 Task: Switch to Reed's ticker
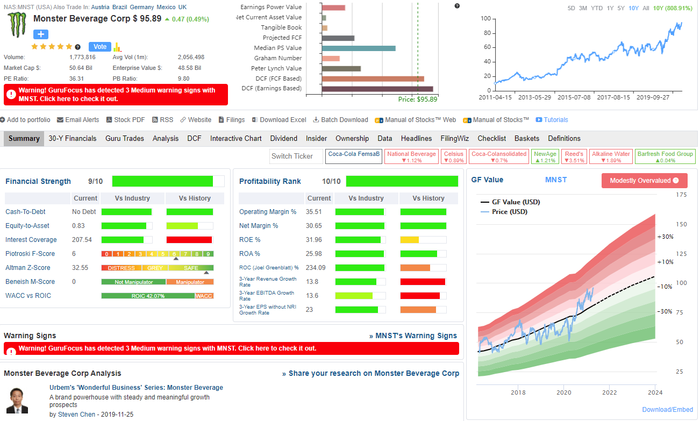pyautogui.click(x=574, y=156)
